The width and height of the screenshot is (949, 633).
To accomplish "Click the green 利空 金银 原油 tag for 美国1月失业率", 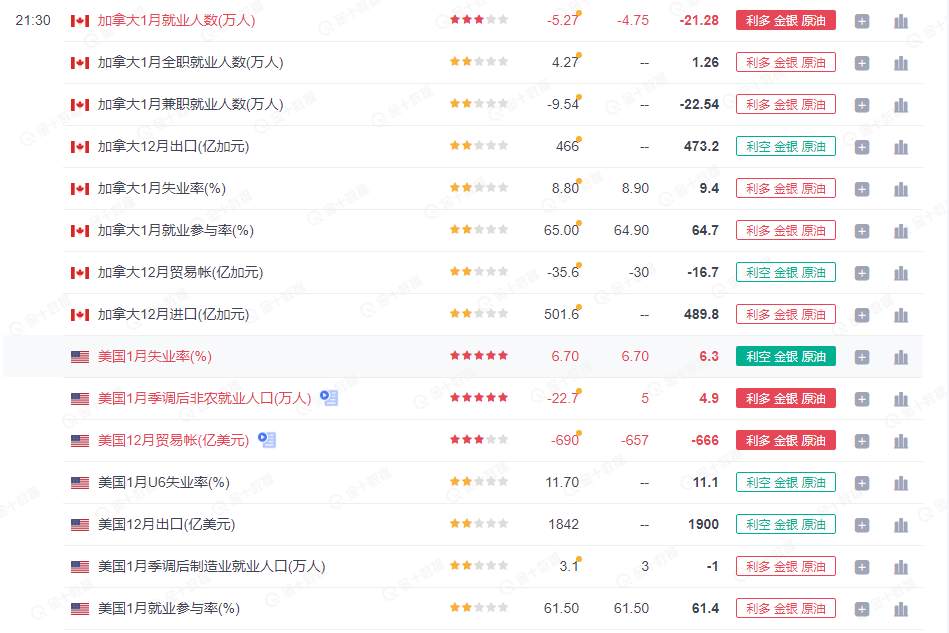I will 786,356.
